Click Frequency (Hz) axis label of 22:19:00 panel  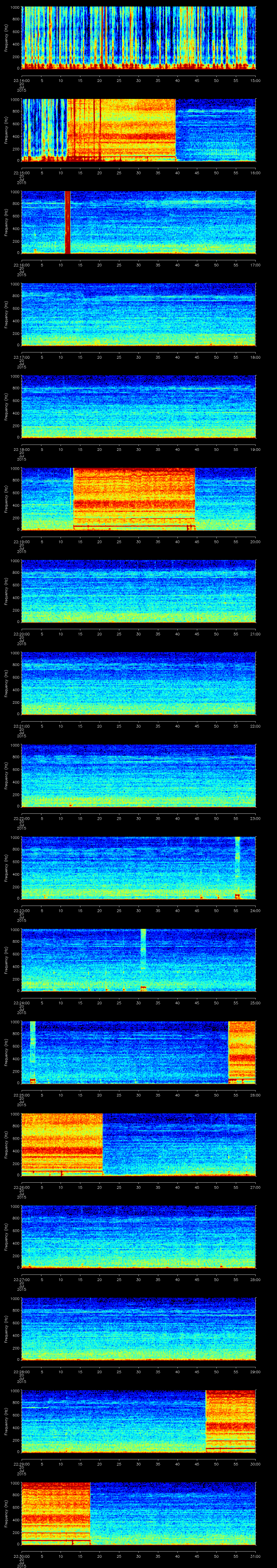tap(6, 499)
